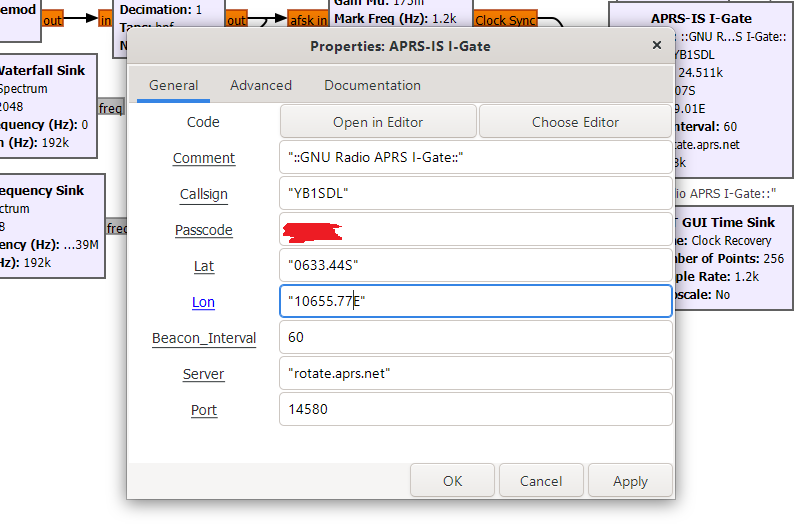Cancel the properties dialog
Image resolution: width=799 pixels, height=530 pixels.
(x=541, y=481)
